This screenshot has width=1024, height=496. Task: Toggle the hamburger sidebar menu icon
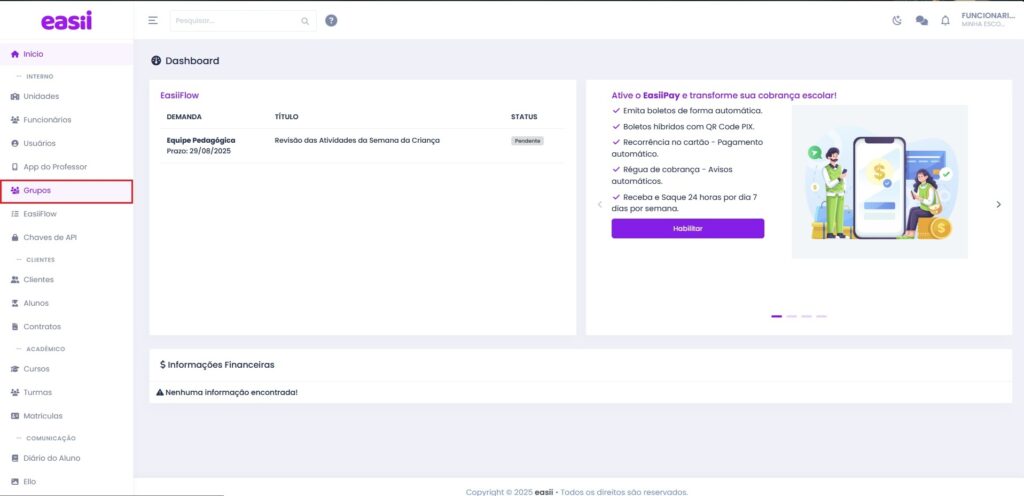(x=153, y=20)
